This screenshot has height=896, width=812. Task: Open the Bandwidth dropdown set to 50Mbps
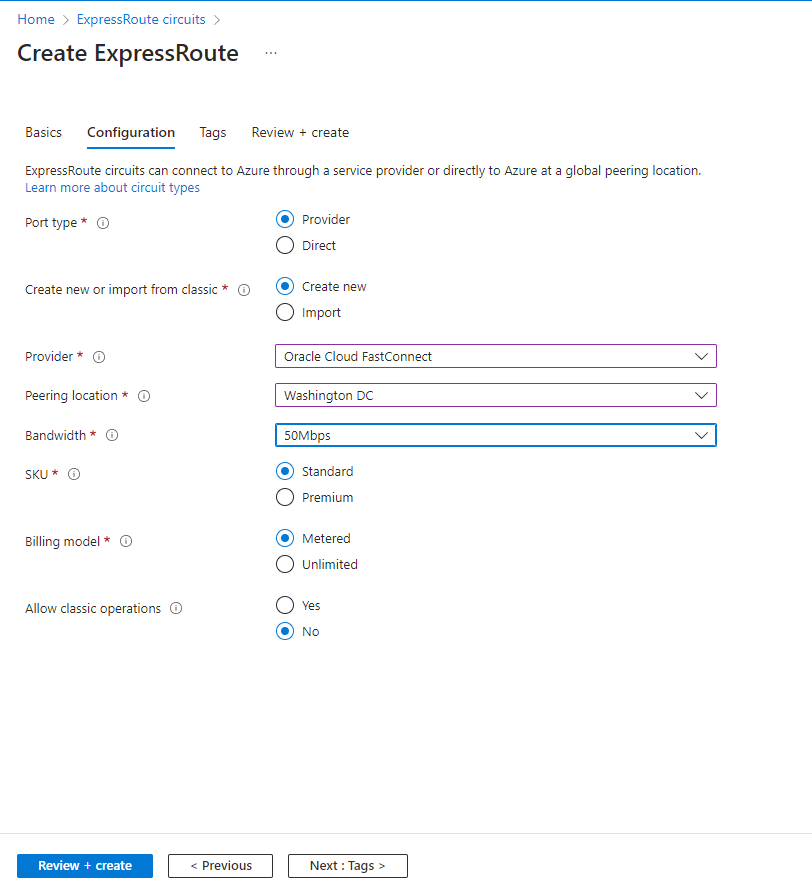coord(495,435)
